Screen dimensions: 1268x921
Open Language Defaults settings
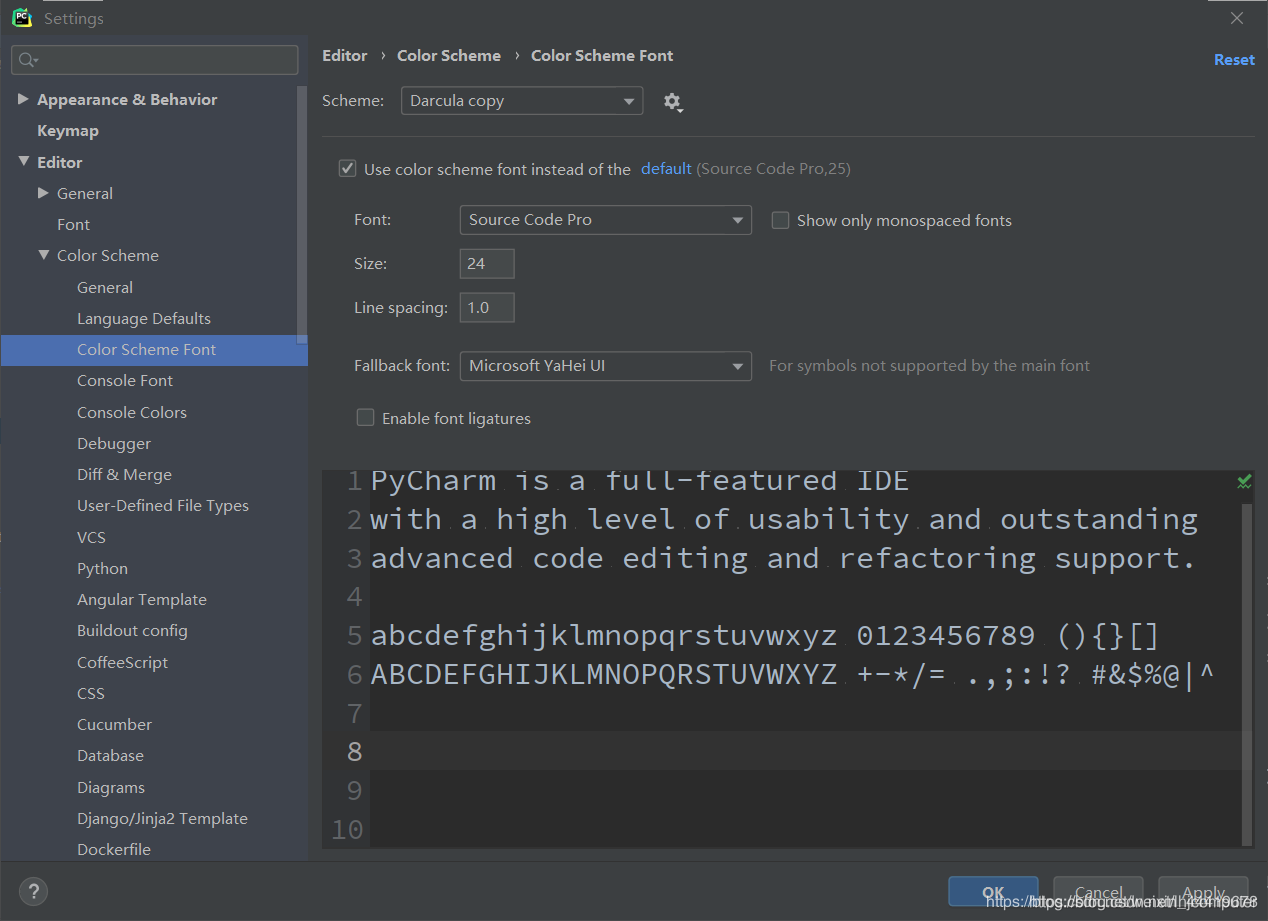(144, 318)
